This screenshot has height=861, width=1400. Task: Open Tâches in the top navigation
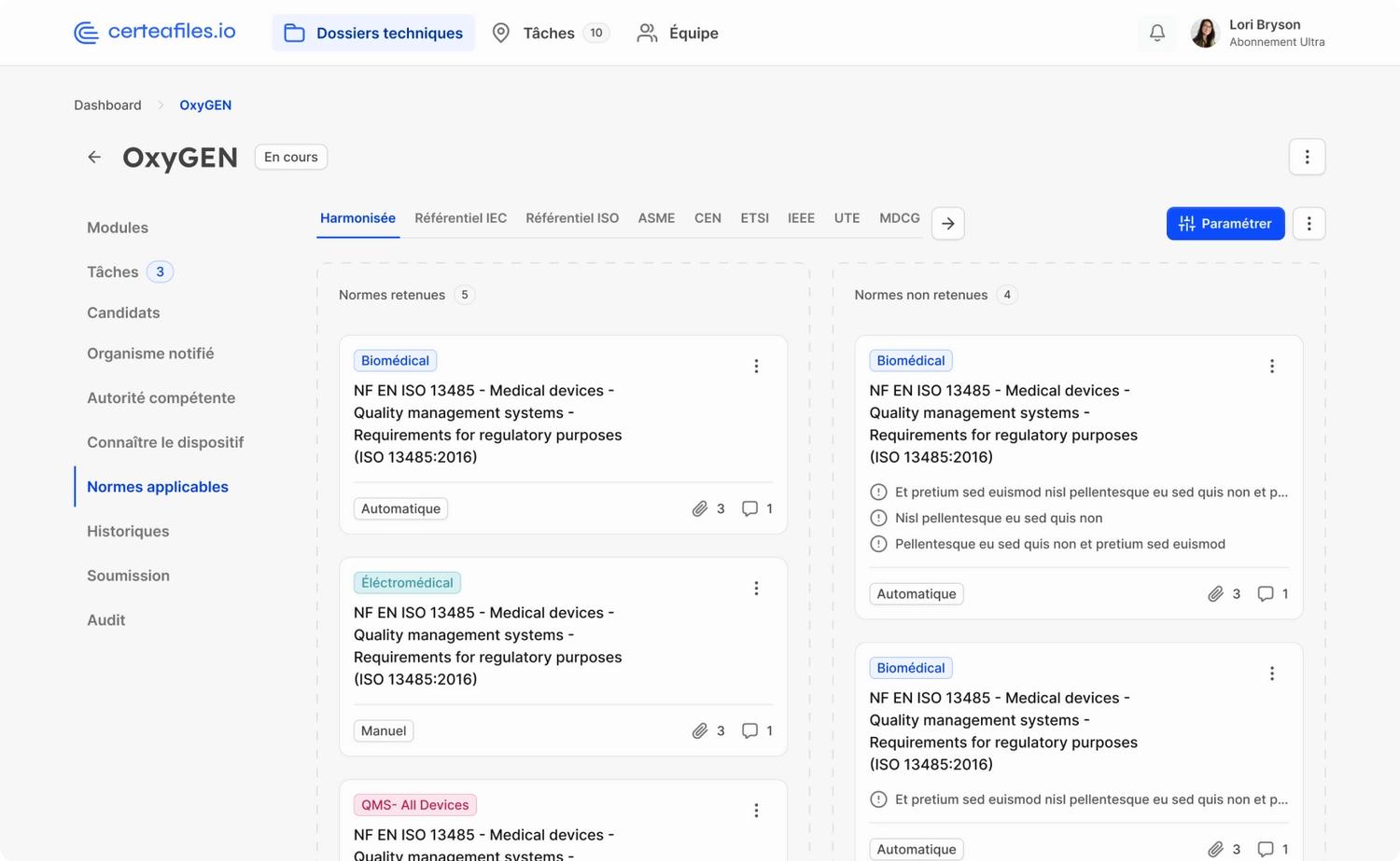pos(549,33)
